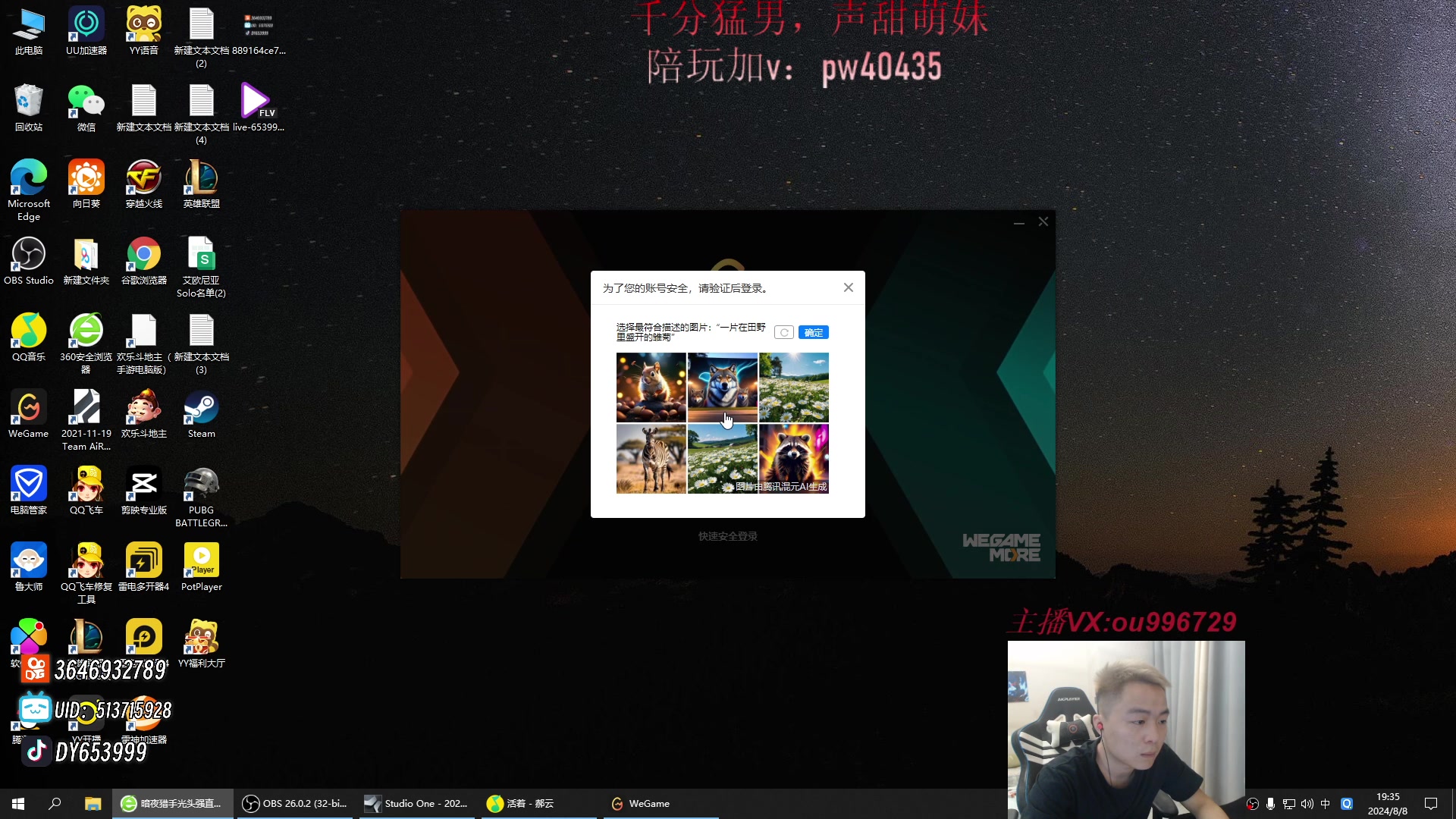Open YY福利大厅 desktop icon
The image size is (1456, 819).
click(202, 645)
